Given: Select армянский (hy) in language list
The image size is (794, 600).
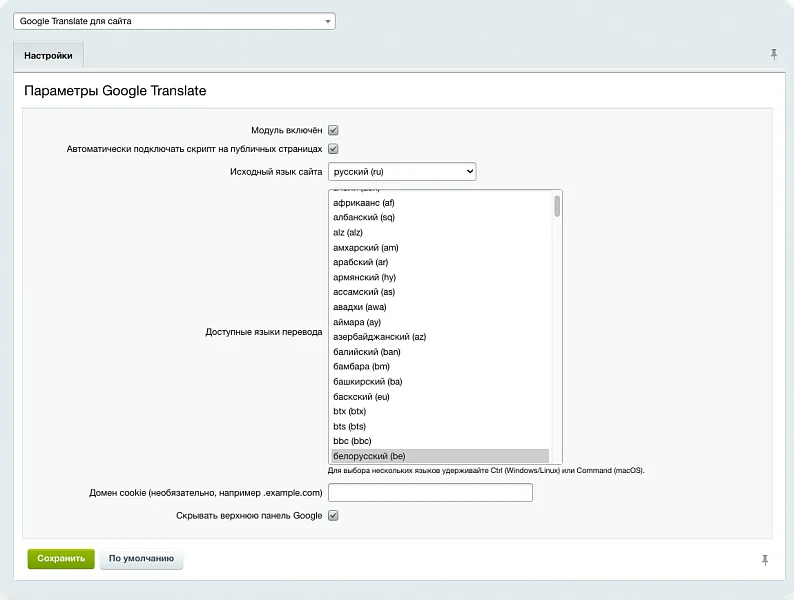Looking at the screenshot, I should (x=440, y=277).
